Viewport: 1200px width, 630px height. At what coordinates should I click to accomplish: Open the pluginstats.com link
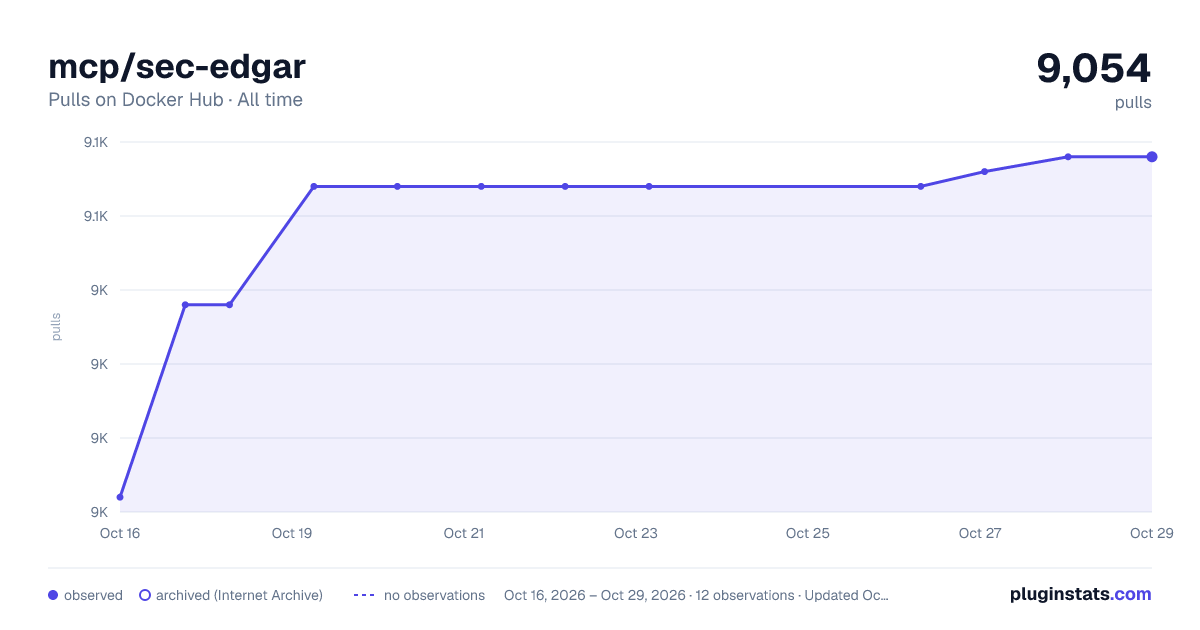coord(1080,594)
